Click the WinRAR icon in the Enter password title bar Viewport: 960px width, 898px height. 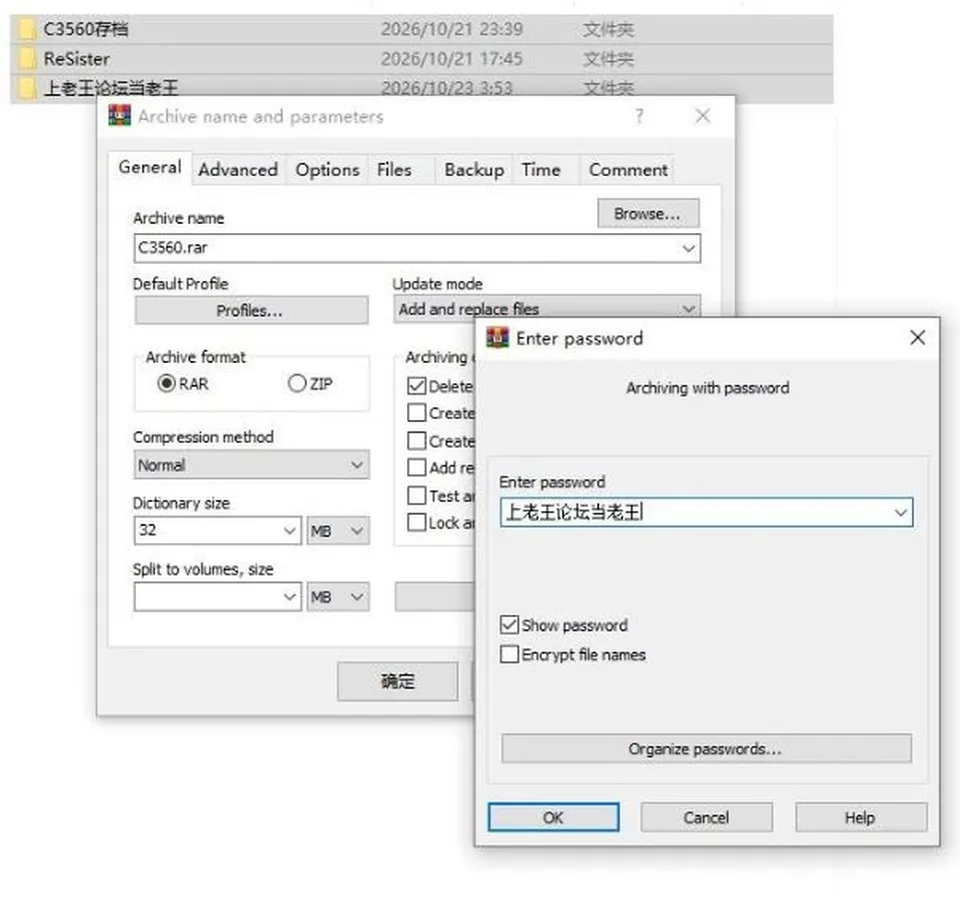click(497, 337)
